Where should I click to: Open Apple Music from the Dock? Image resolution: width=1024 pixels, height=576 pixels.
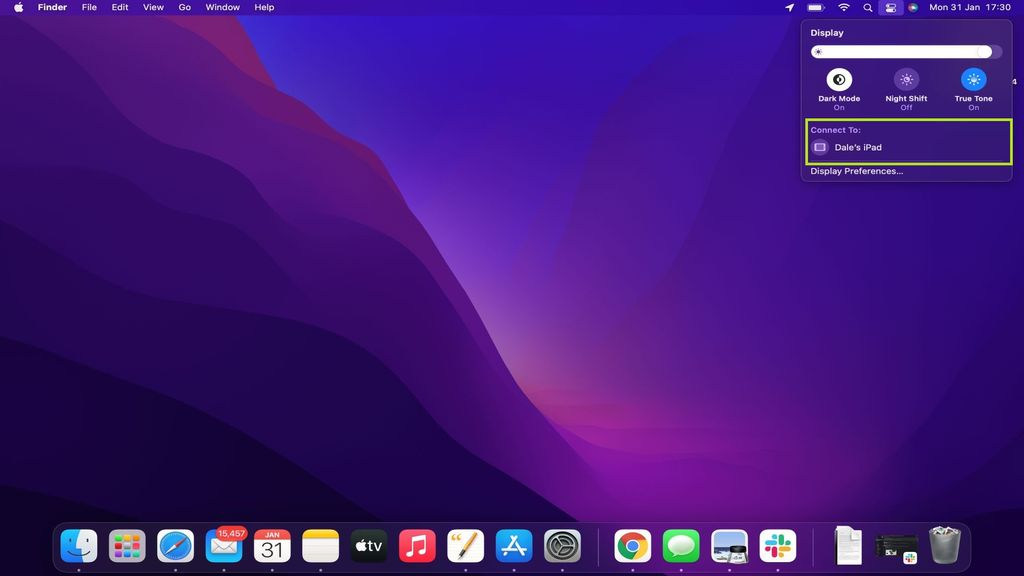point(417,546)
